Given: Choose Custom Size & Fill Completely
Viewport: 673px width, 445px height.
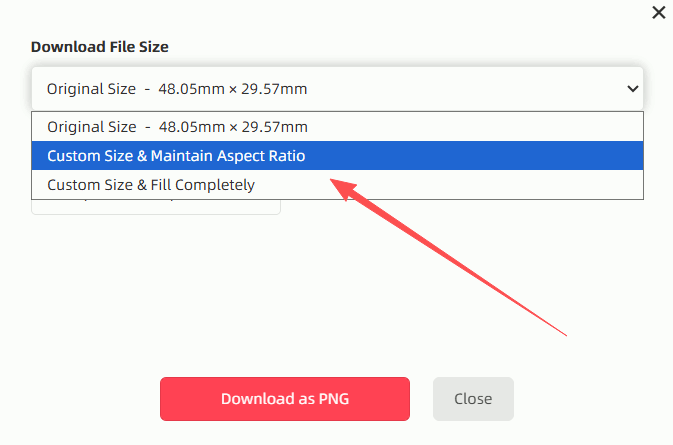Looking at the screenshot, I should [151, 185].
